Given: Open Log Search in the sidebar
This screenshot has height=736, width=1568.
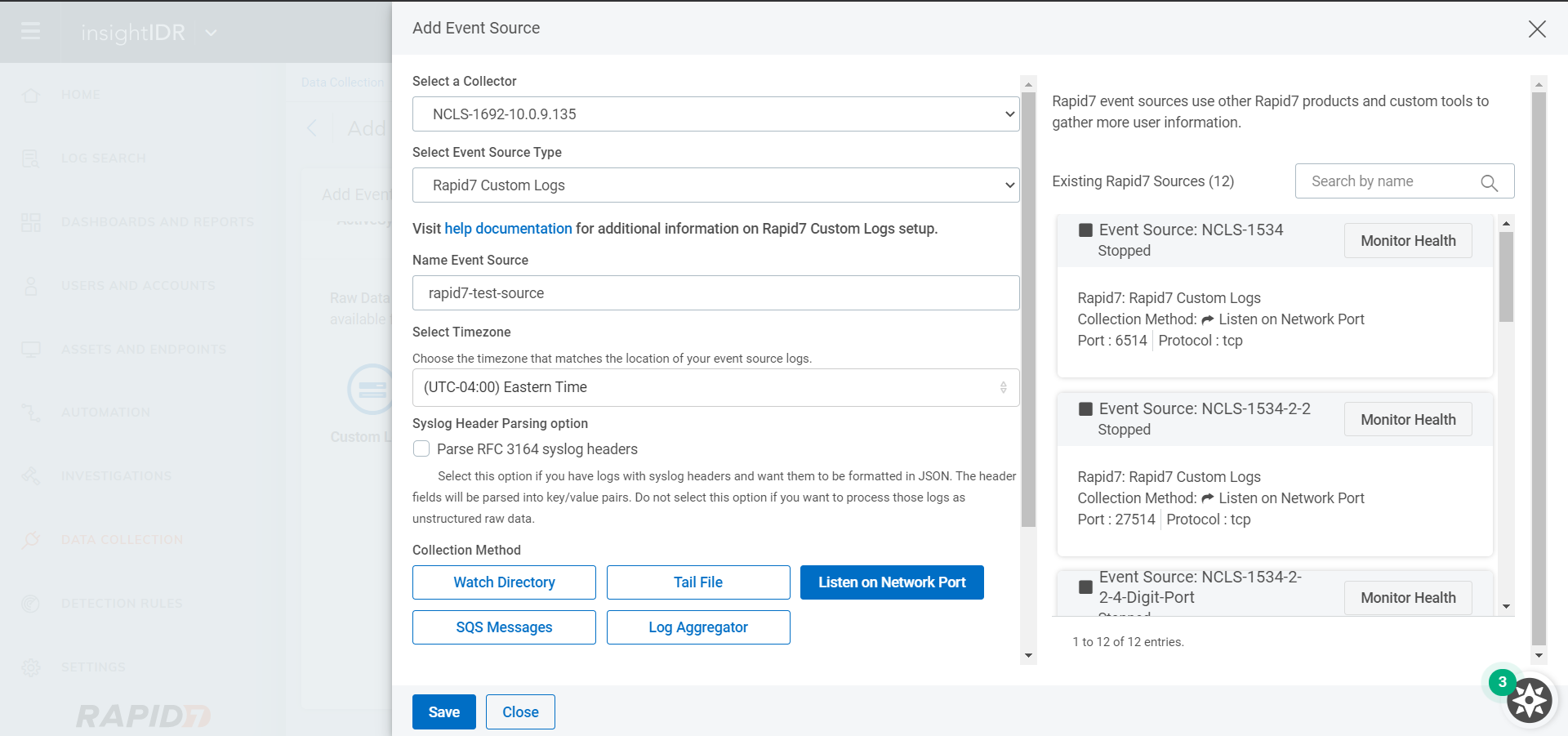Looking at the screenshot, I should pyautogui.click(x=104, y=158).
